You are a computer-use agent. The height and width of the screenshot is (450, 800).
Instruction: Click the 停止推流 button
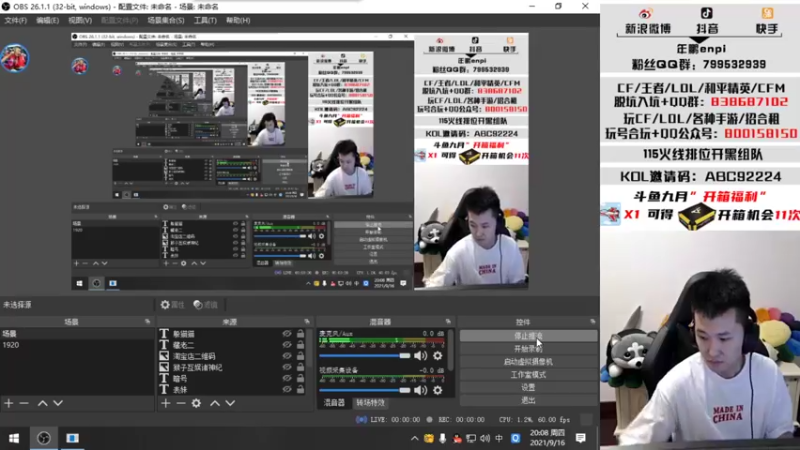tap(528, 336)
